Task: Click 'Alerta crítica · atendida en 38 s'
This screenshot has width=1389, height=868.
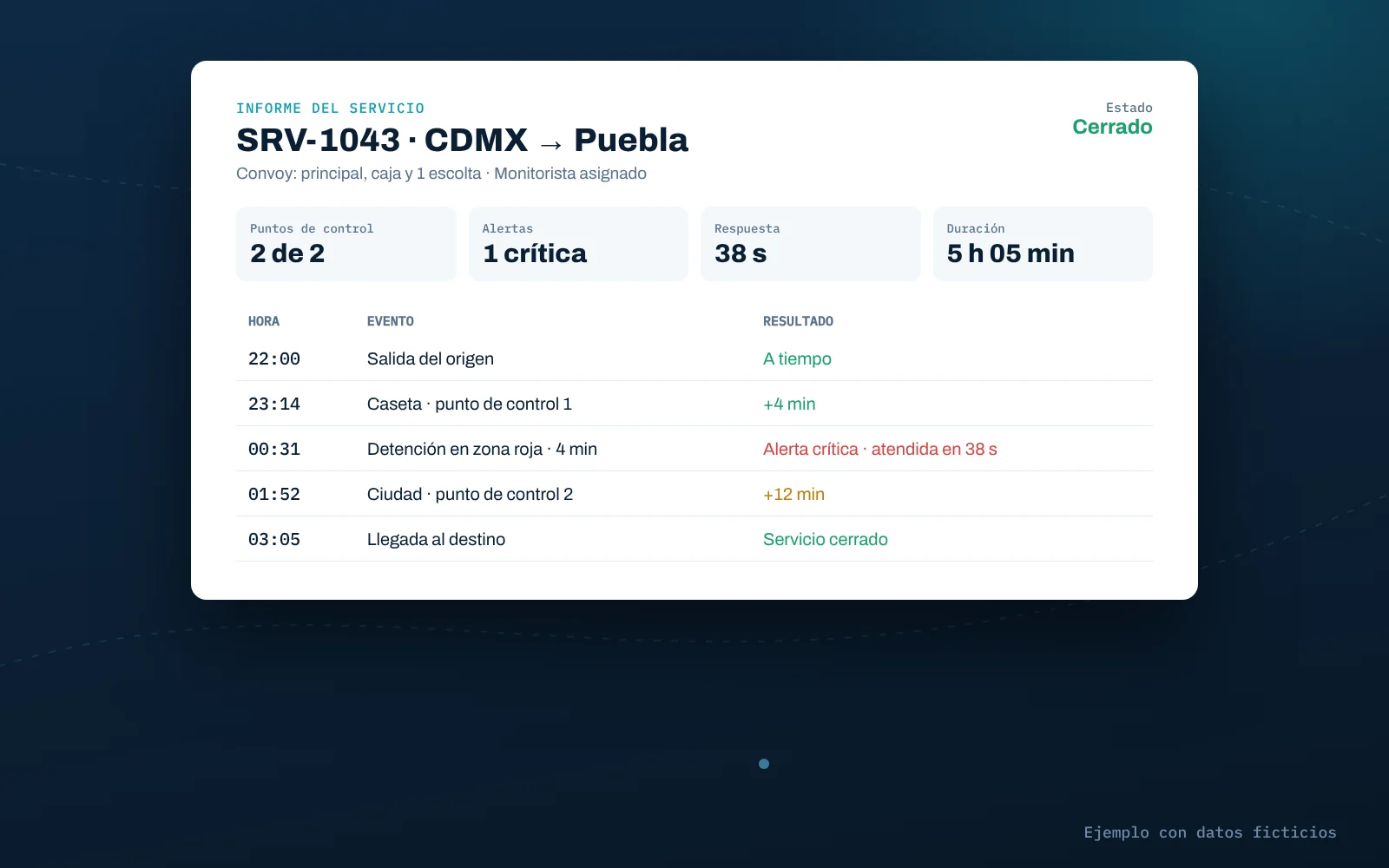Action: click(x=880, y=449)
